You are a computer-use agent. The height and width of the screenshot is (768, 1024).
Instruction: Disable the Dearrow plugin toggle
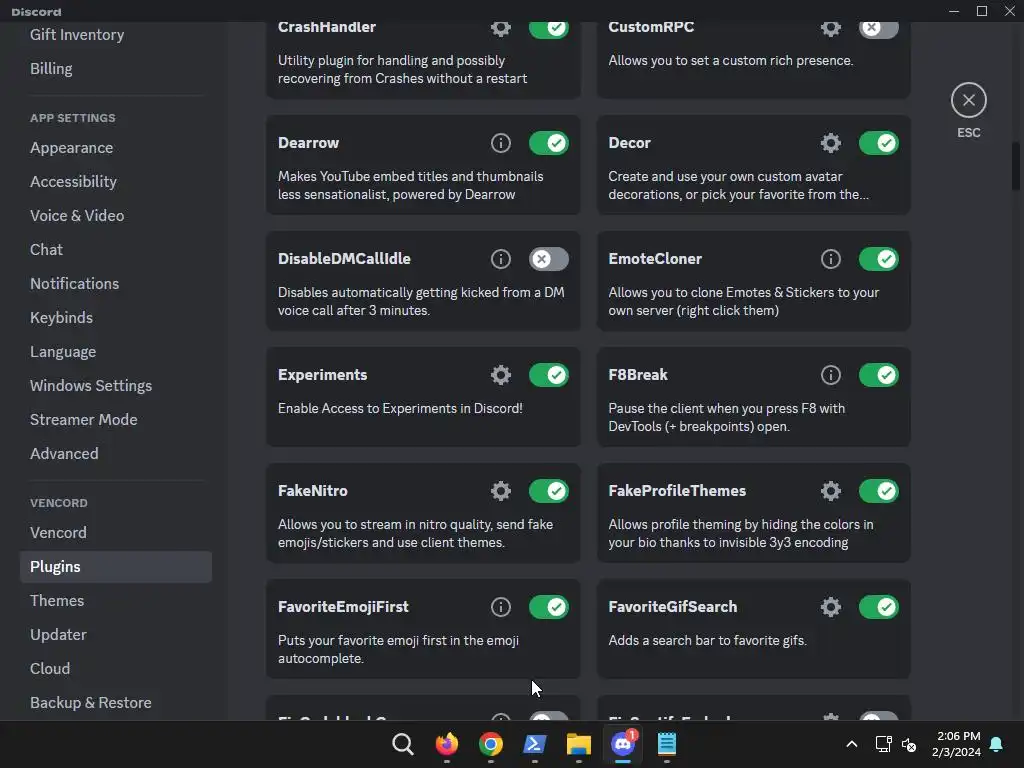[548, 143]
